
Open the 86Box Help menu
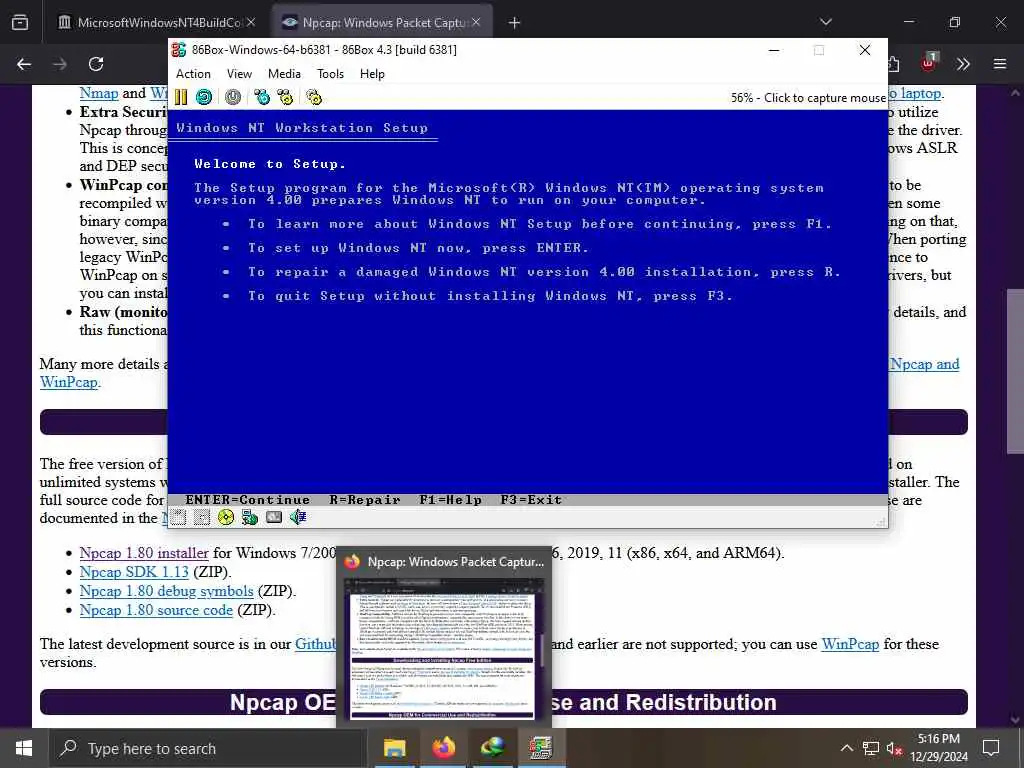tap(372, 74)
